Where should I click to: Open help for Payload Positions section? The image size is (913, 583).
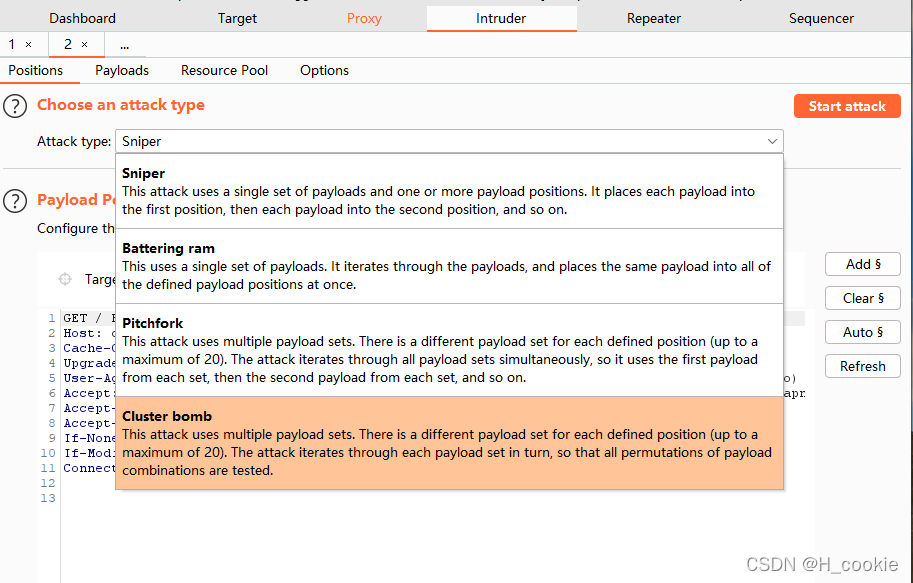(15, 201)
